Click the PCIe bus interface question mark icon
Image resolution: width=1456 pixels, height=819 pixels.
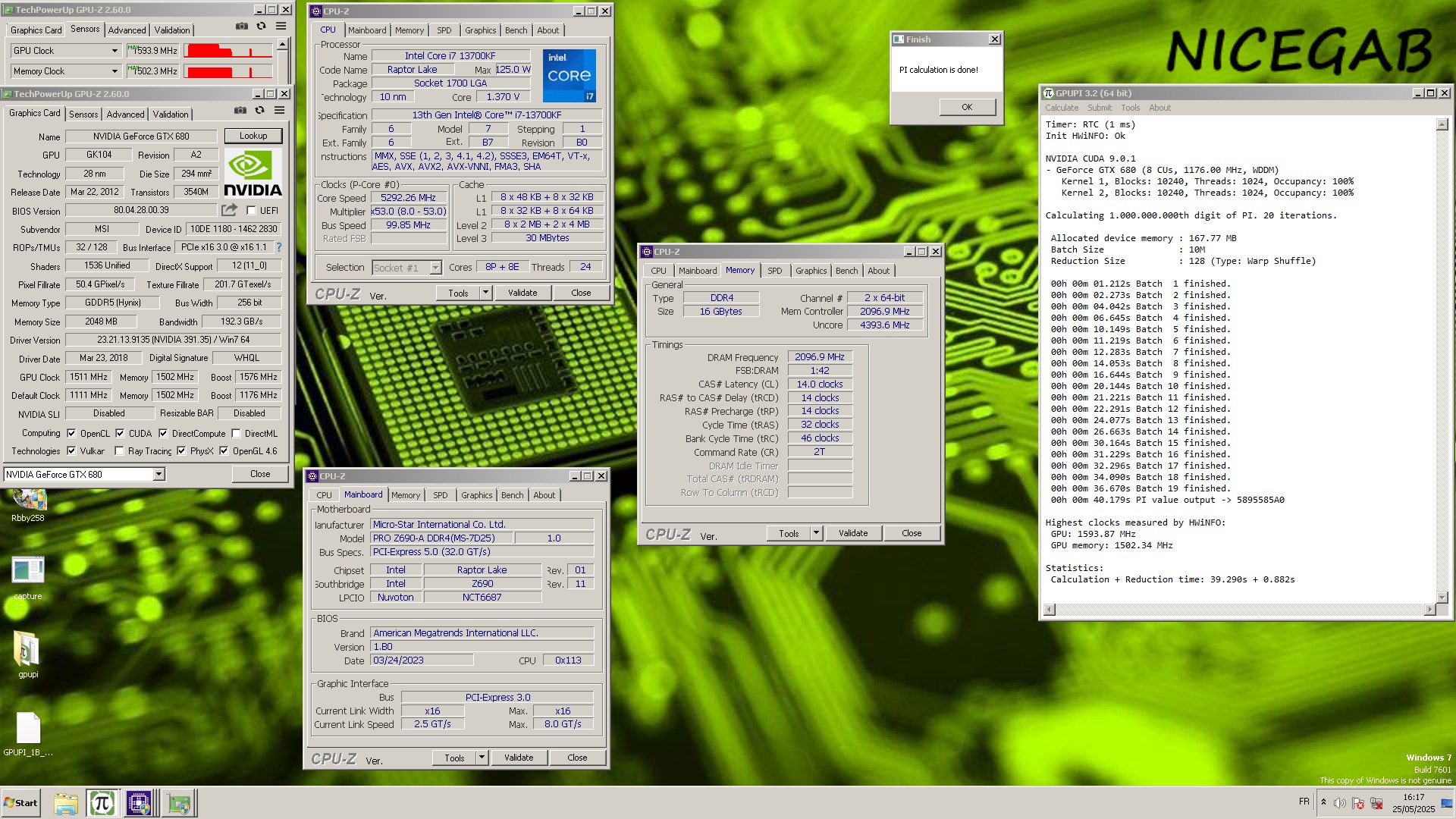279,247
